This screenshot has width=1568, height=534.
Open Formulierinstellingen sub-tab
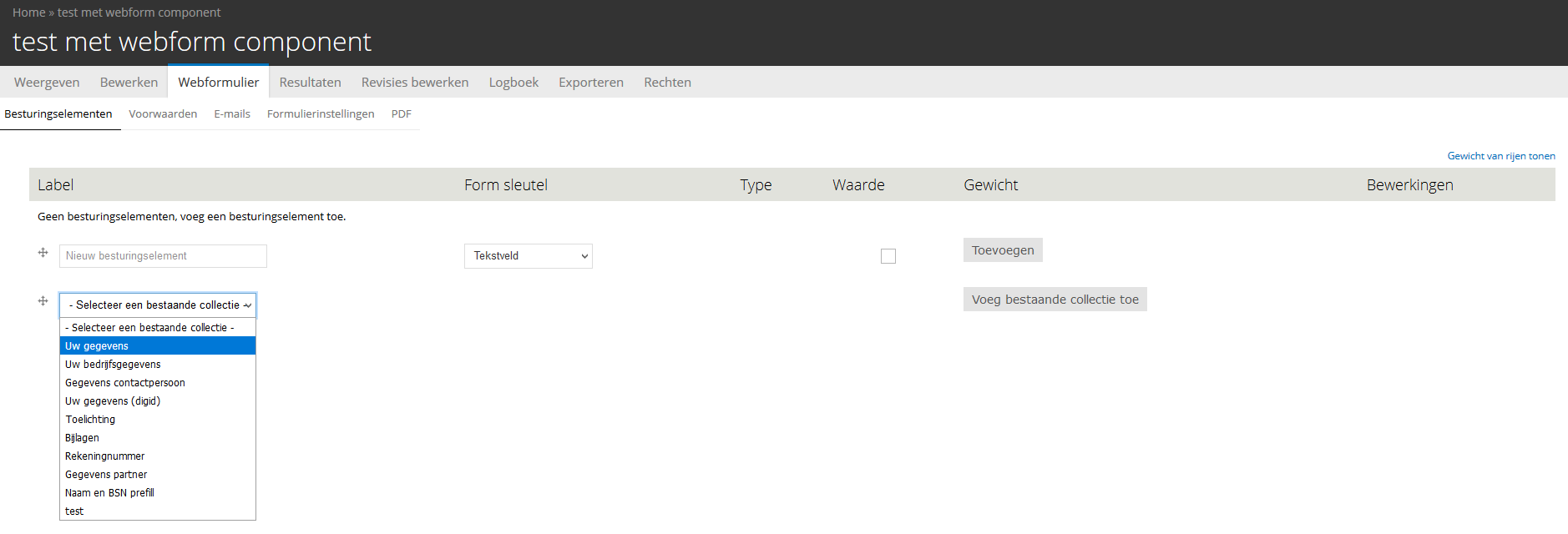(321, 114)
